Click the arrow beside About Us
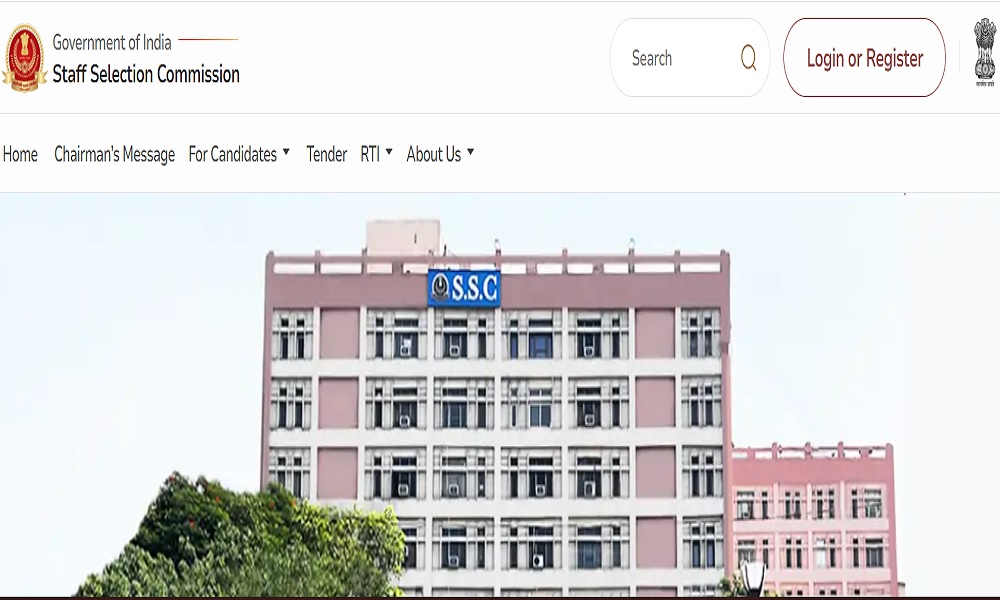The width and height of the screenshot is (1000, 600). (x=471, y=152)
